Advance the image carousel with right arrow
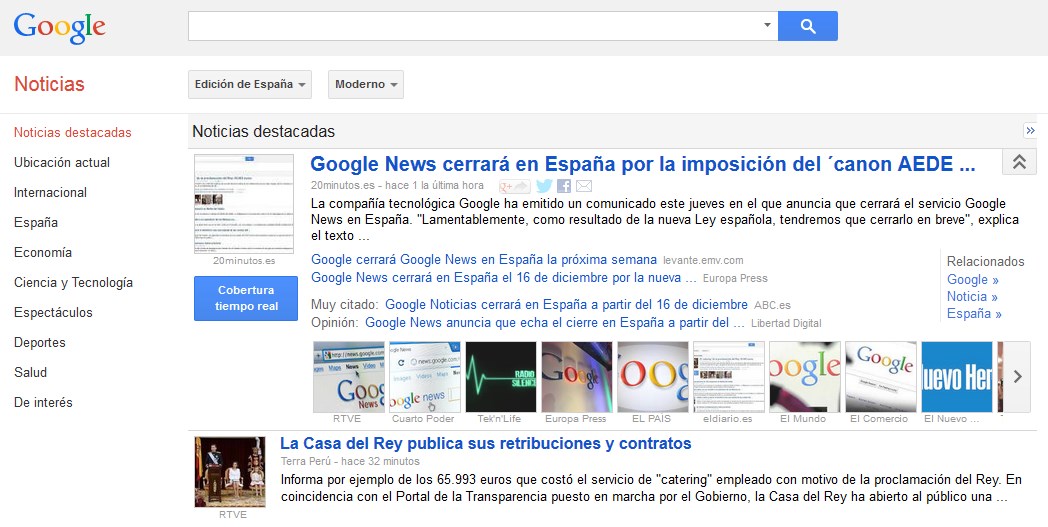The height and width of the screenshot is (527, 1048). tap(1017, 377)
